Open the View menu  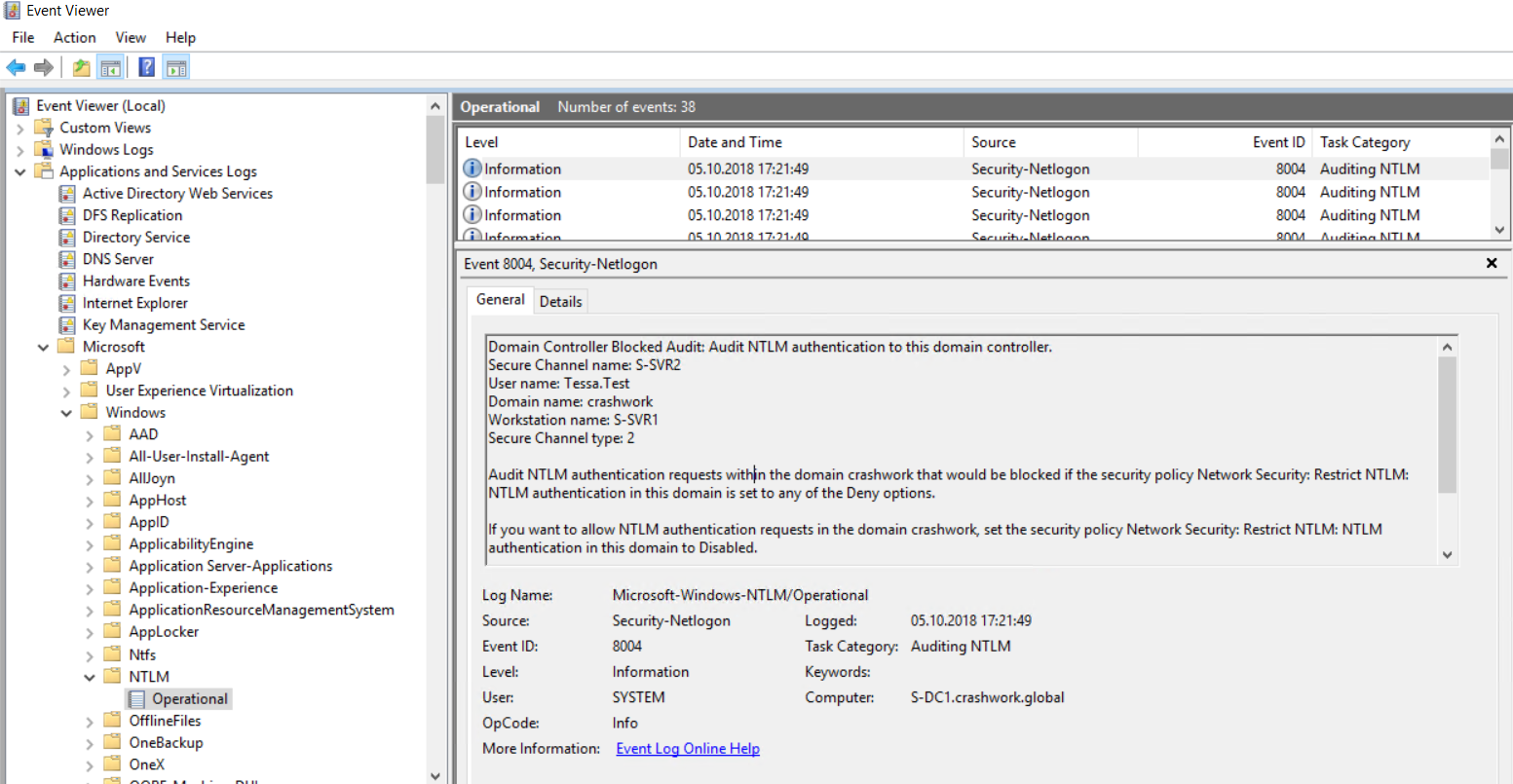131,37
